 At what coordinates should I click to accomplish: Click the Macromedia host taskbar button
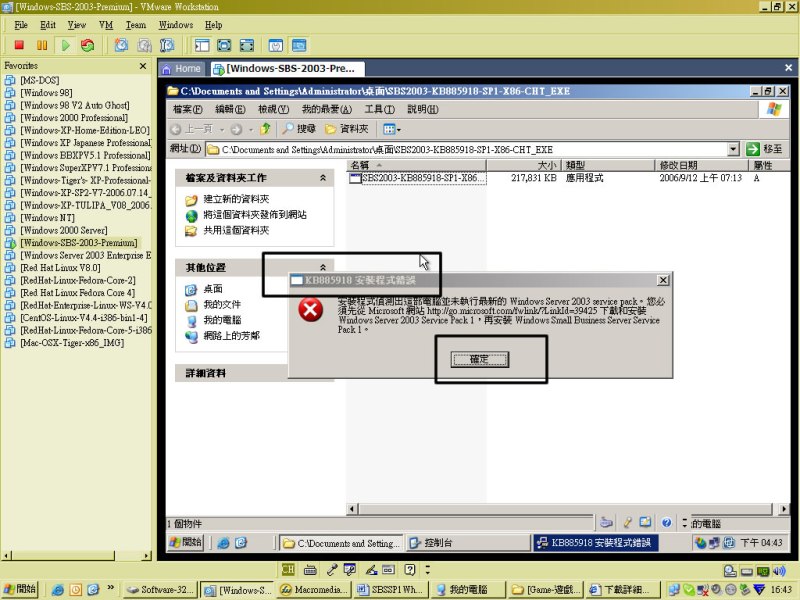pyautogui.click(x=315, y=590)
